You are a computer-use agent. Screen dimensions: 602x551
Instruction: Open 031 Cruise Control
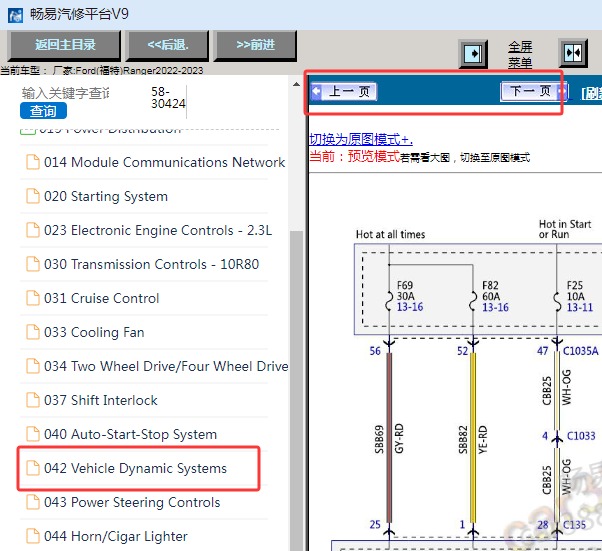(x=101, y=298)
